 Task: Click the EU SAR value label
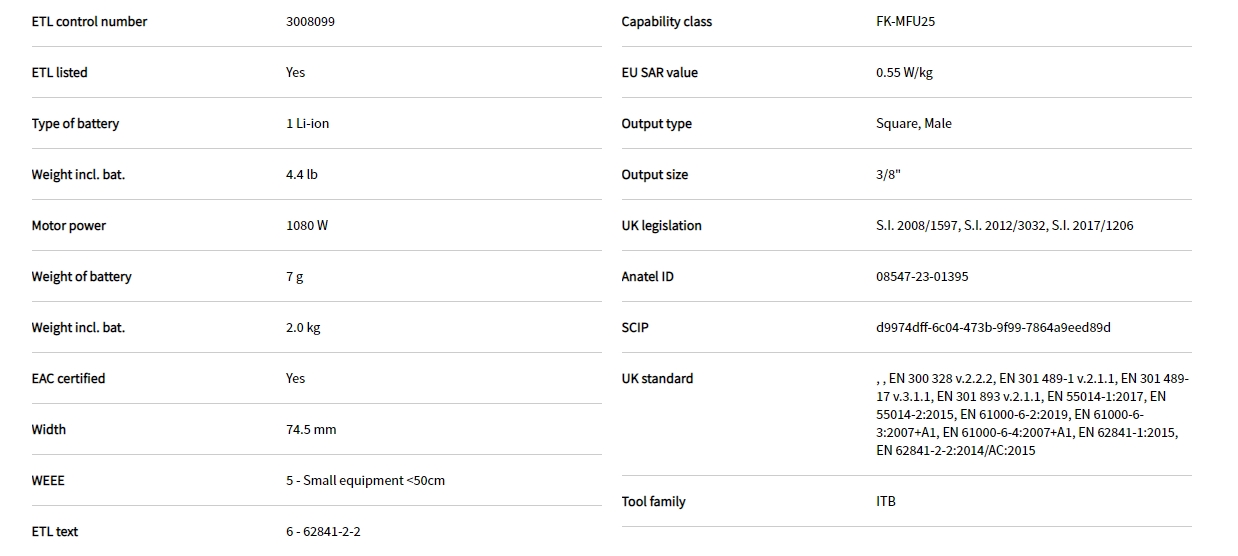coord(659,73)
